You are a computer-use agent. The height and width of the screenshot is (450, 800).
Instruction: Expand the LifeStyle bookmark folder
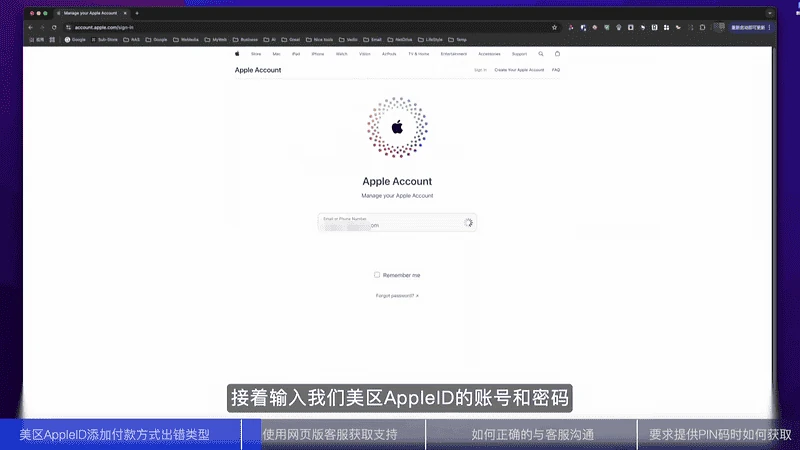431,40
